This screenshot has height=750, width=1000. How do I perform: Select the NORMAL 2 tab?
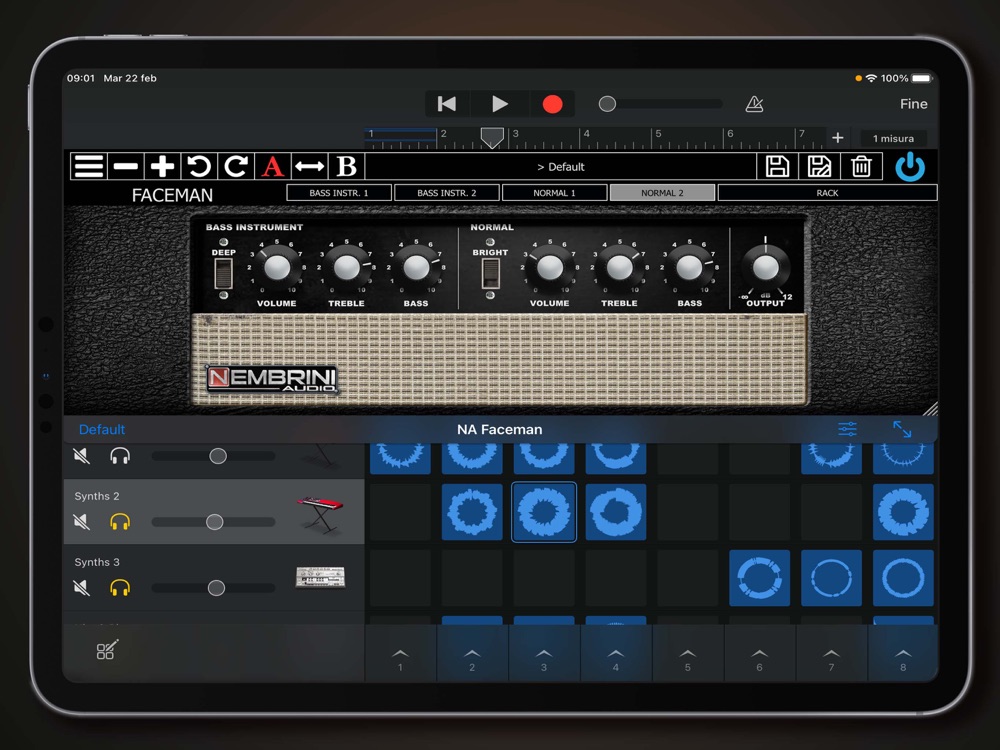point(662,193)
